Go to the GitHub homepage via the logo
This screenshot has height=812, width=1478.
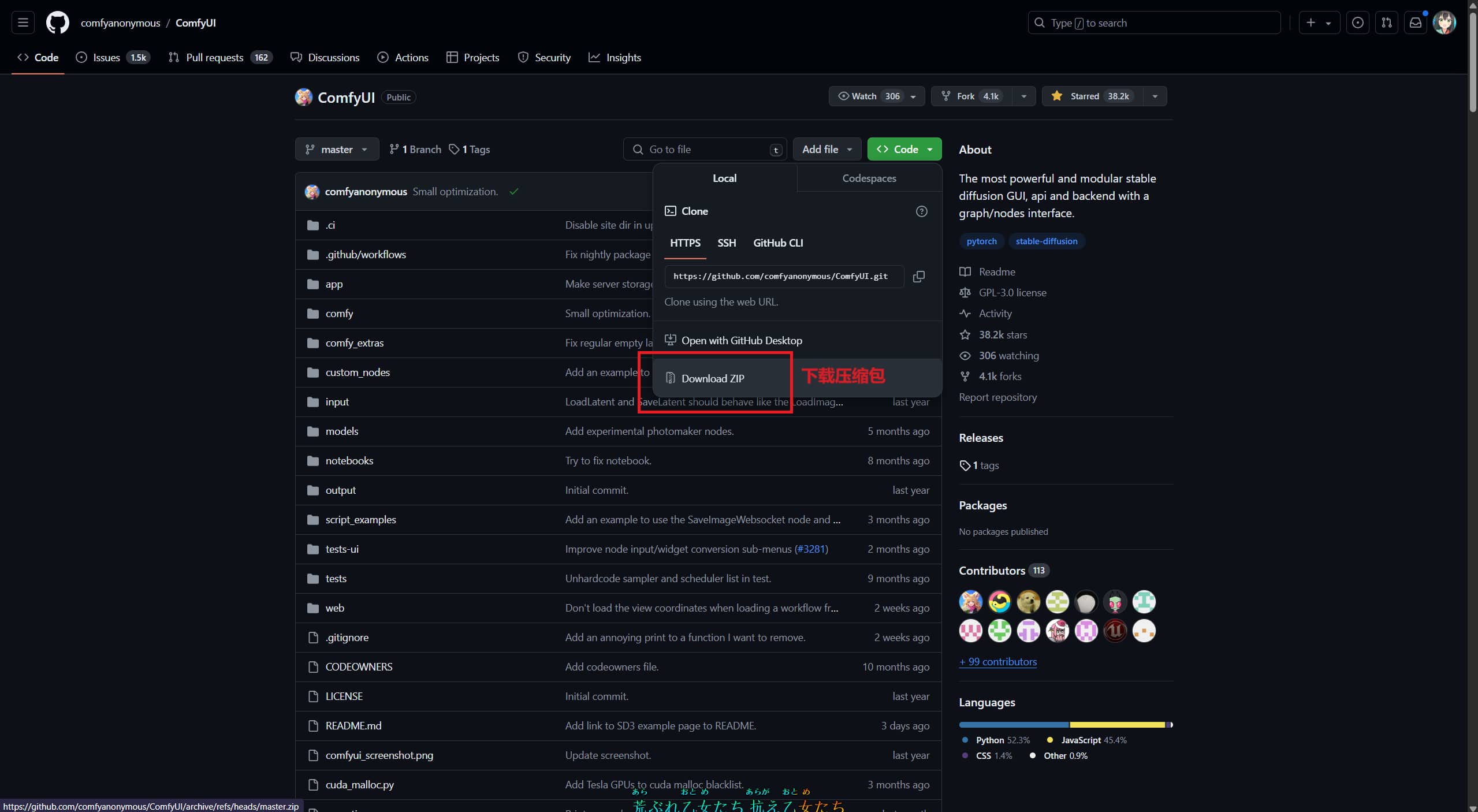(57, 23)
